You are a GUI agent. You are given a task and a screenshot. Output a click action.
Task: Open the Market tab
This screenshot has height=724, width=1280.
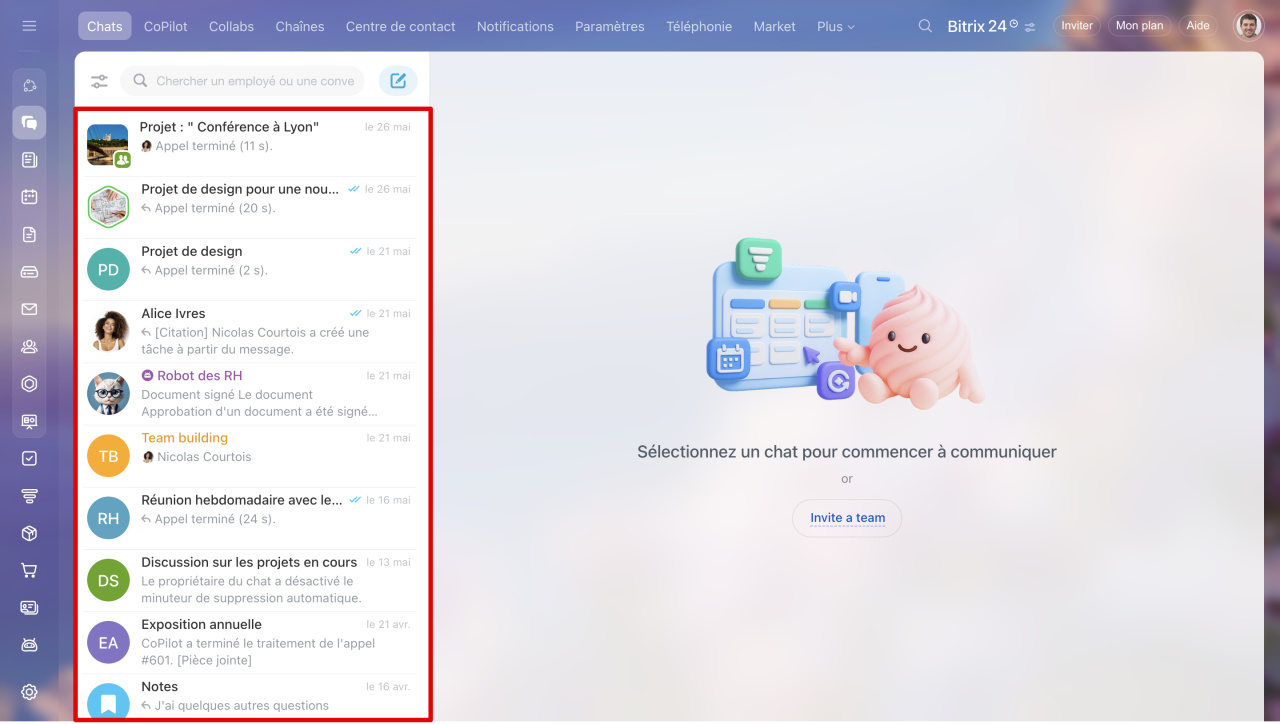coord(775,26)
